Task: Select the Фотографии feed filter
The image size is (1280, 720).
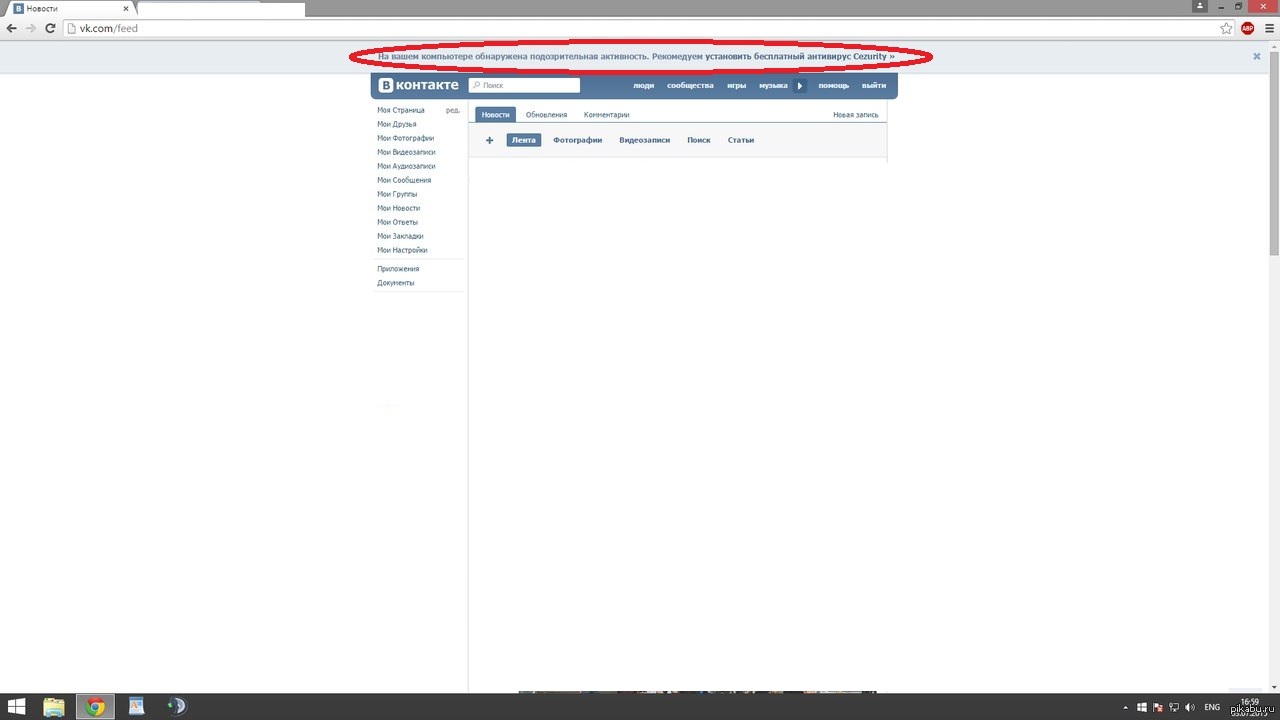Action: point(577,140)
